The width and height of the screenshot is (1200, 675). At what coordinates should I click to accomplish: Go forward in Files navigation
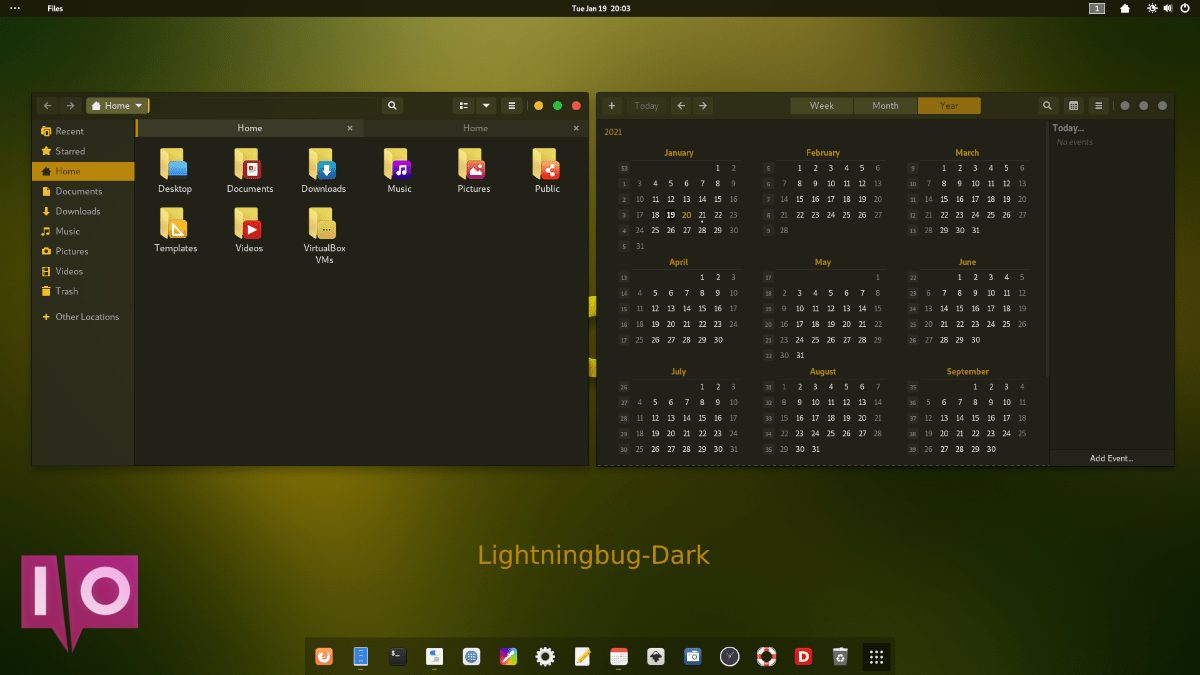click(70, 105)
